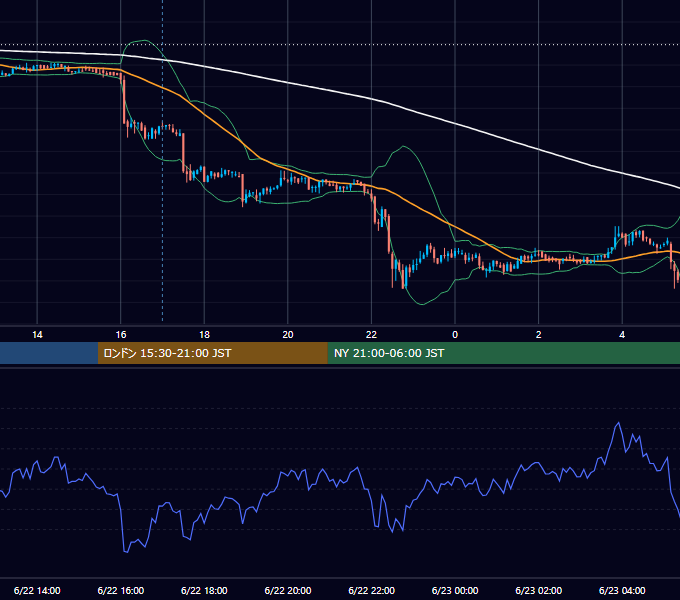Click the 16 hour axis label
The image size is (680, 600).
(x=121, y=335)
